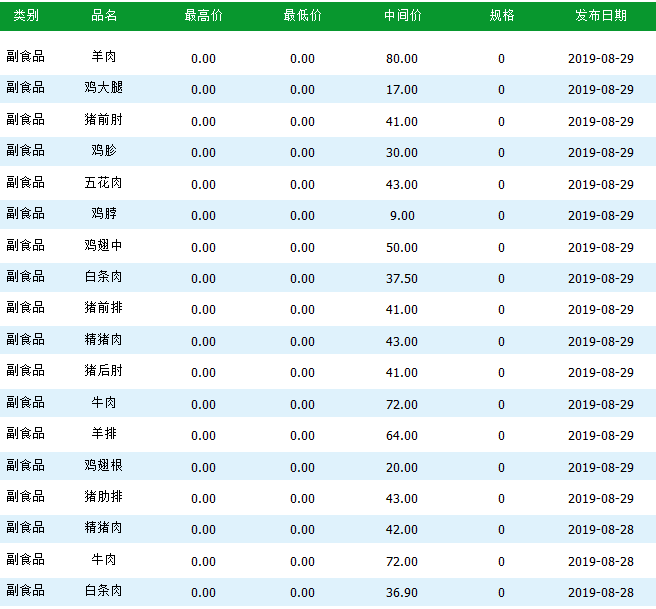This screenshot has width=656, height=609.
Task: Click the 43.00 middle price for 猪肋排
Action: [x=402, y=499]
